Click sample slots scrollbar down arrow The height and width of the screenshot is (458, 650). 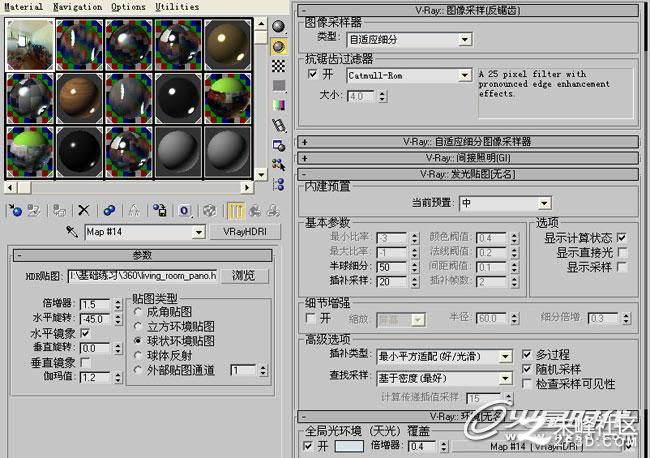pos(261,174)
